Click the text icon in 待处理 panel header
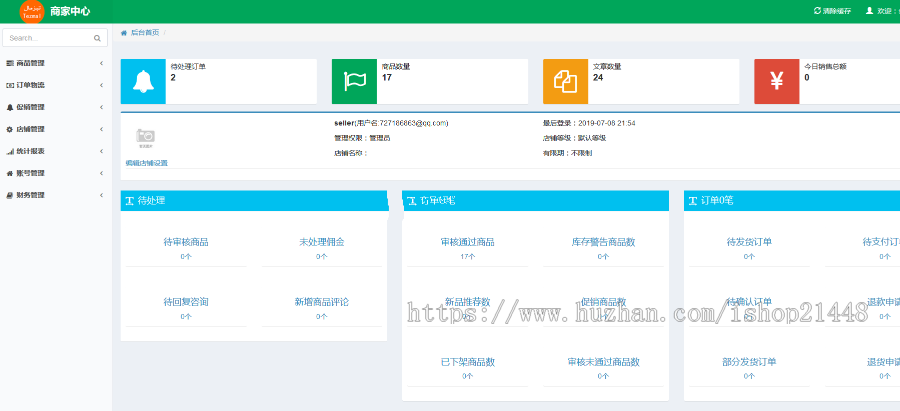The width and height of the screenshot is (900, 411). pyautogui.click(x=130, y=201)
